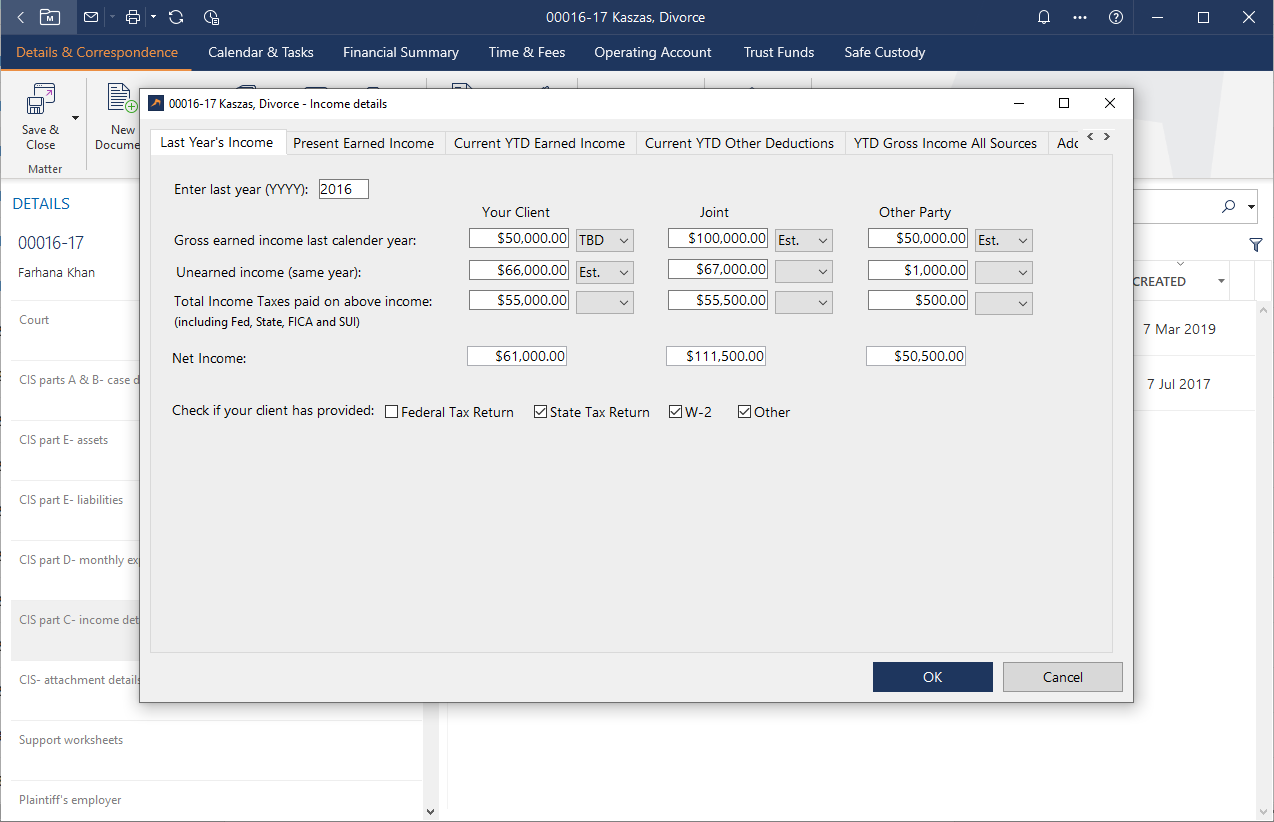Click the funnel filter icon
Viewport: 1274px width, 822px height.
pyautogui.click(x=1255, y=244)
